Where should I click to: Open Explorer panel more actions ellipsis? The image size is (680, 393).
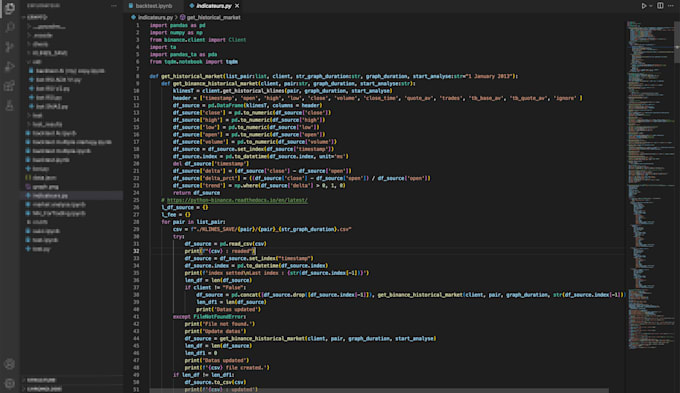(x=114, y=6)
